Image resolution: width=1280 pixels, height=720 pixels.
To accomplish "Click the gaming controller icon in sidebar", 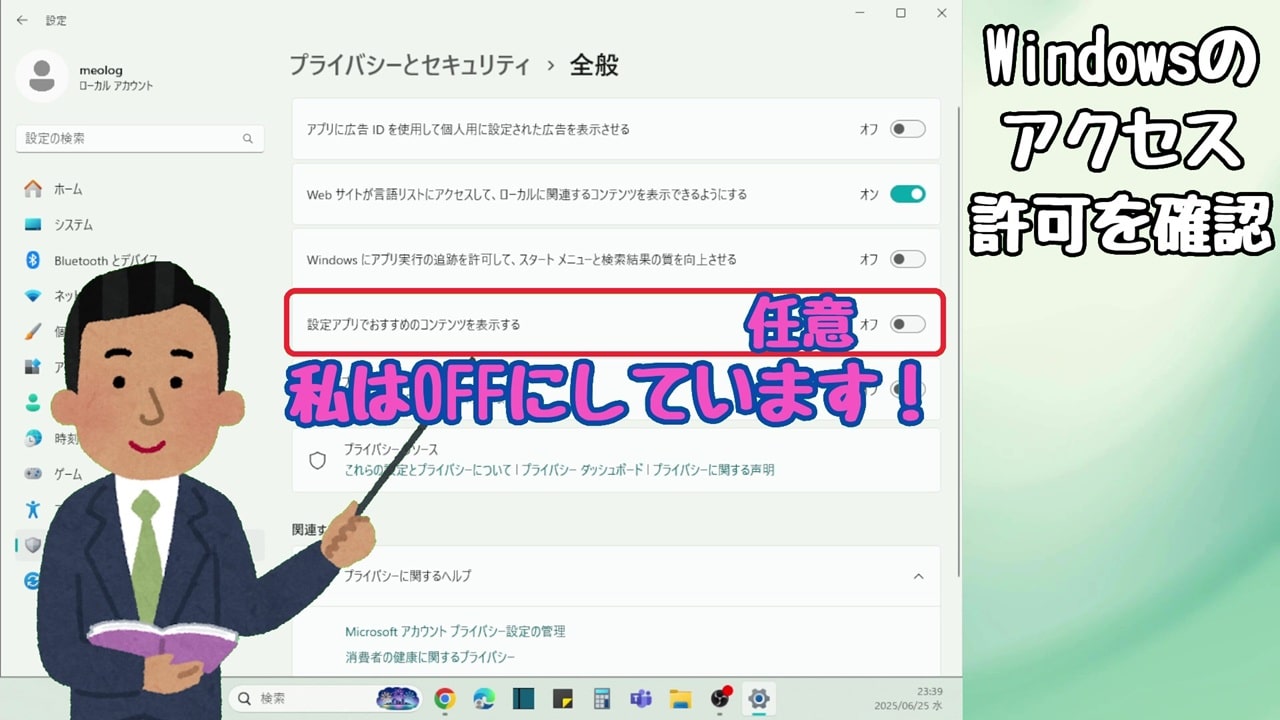I will tap(33, 474).
